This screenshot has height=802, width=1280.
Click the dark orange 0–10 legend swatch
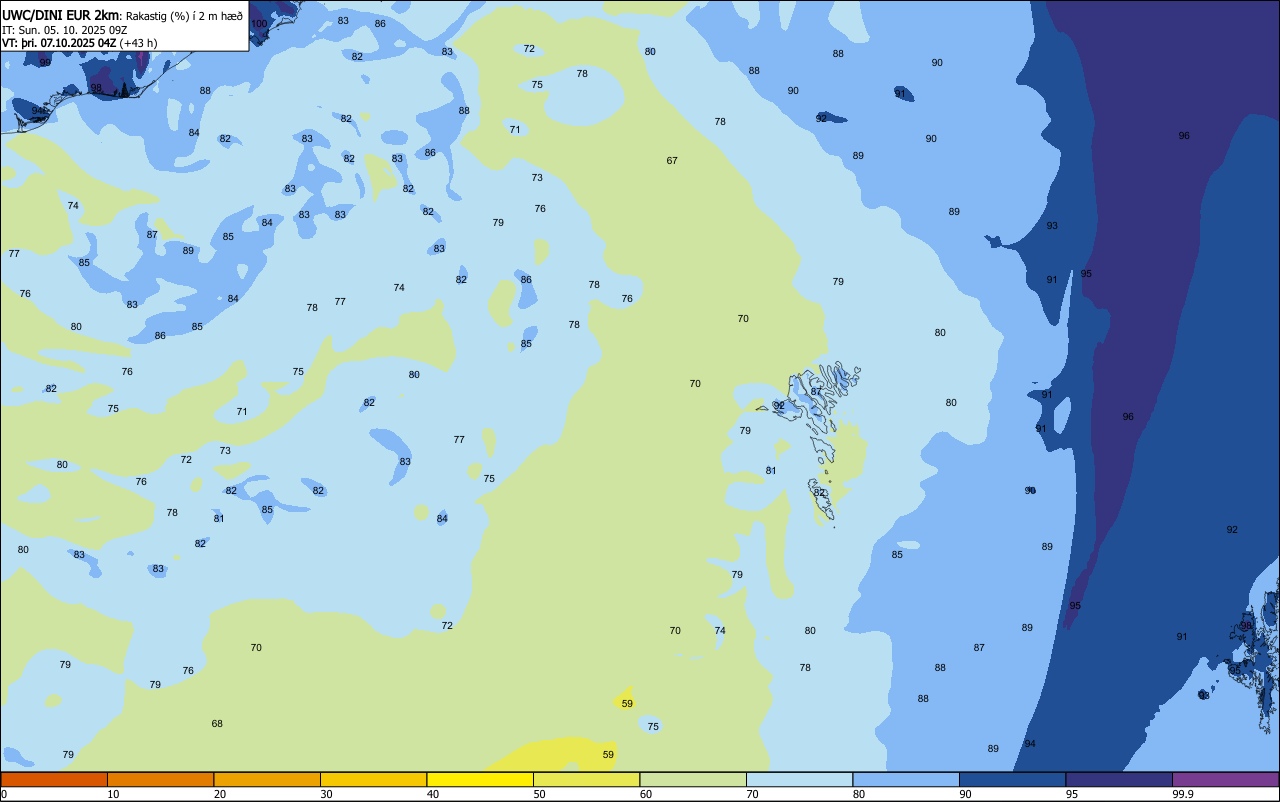pyautogui.click(x=54, y=779)
